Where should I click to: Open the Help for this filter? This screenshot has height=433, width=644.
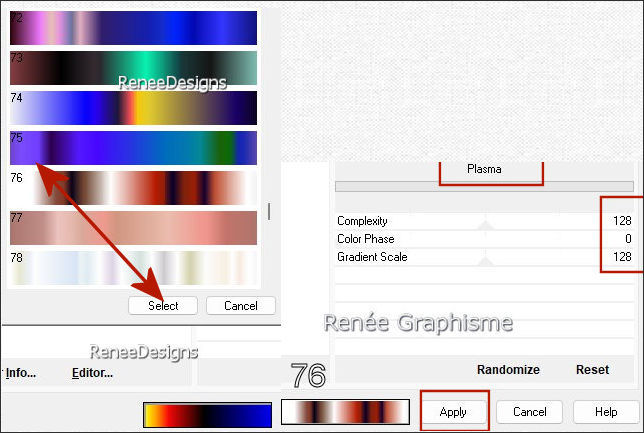[605, 411]
